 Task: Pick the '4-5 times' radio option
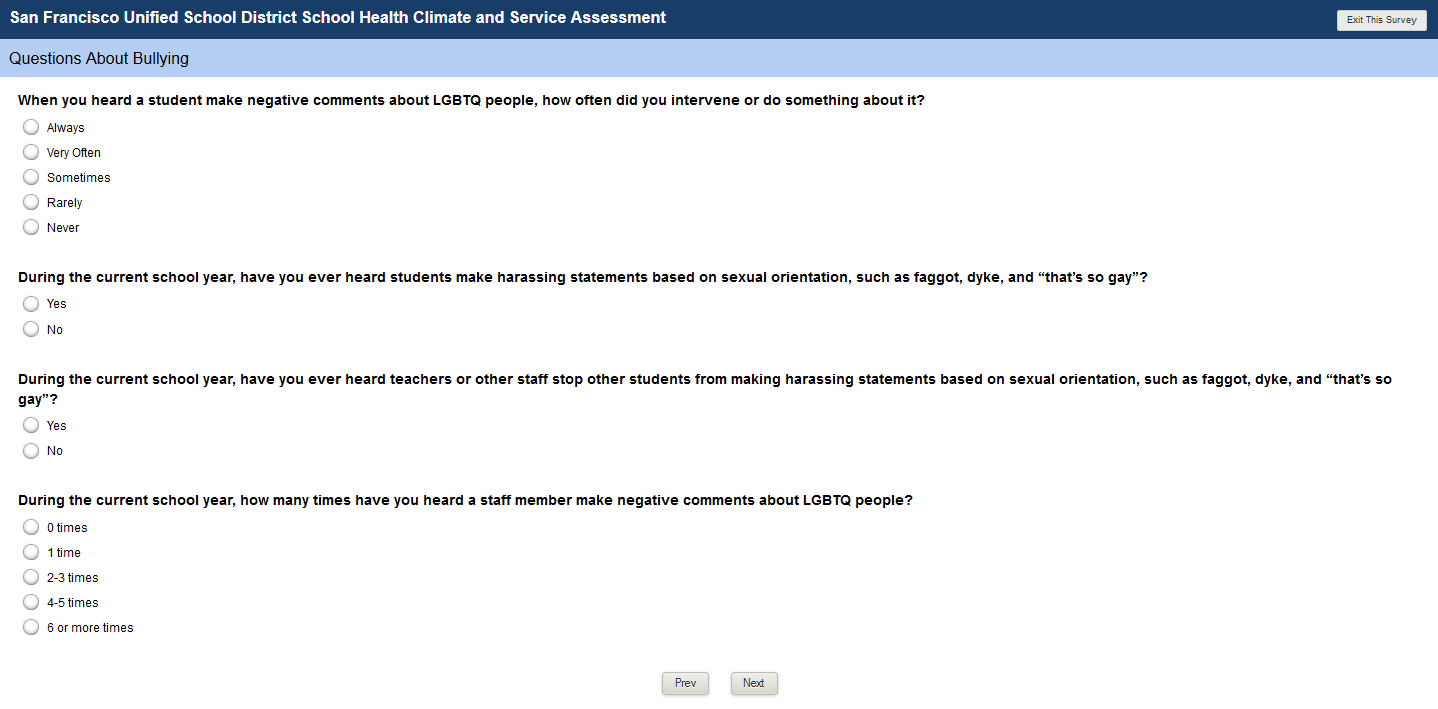coord(31,602)
